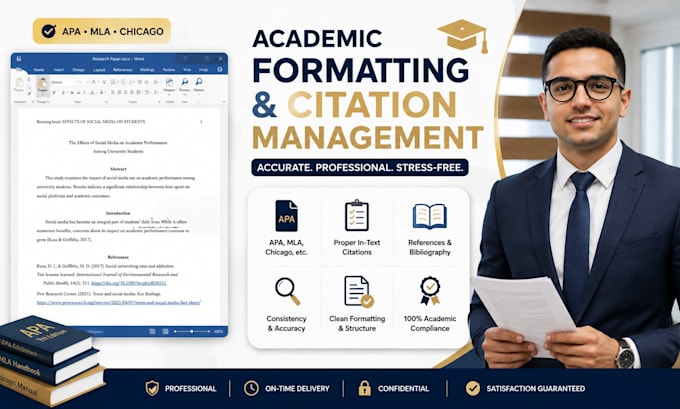
Task: Select the Review ribbon tab
Action: point(169,69)
